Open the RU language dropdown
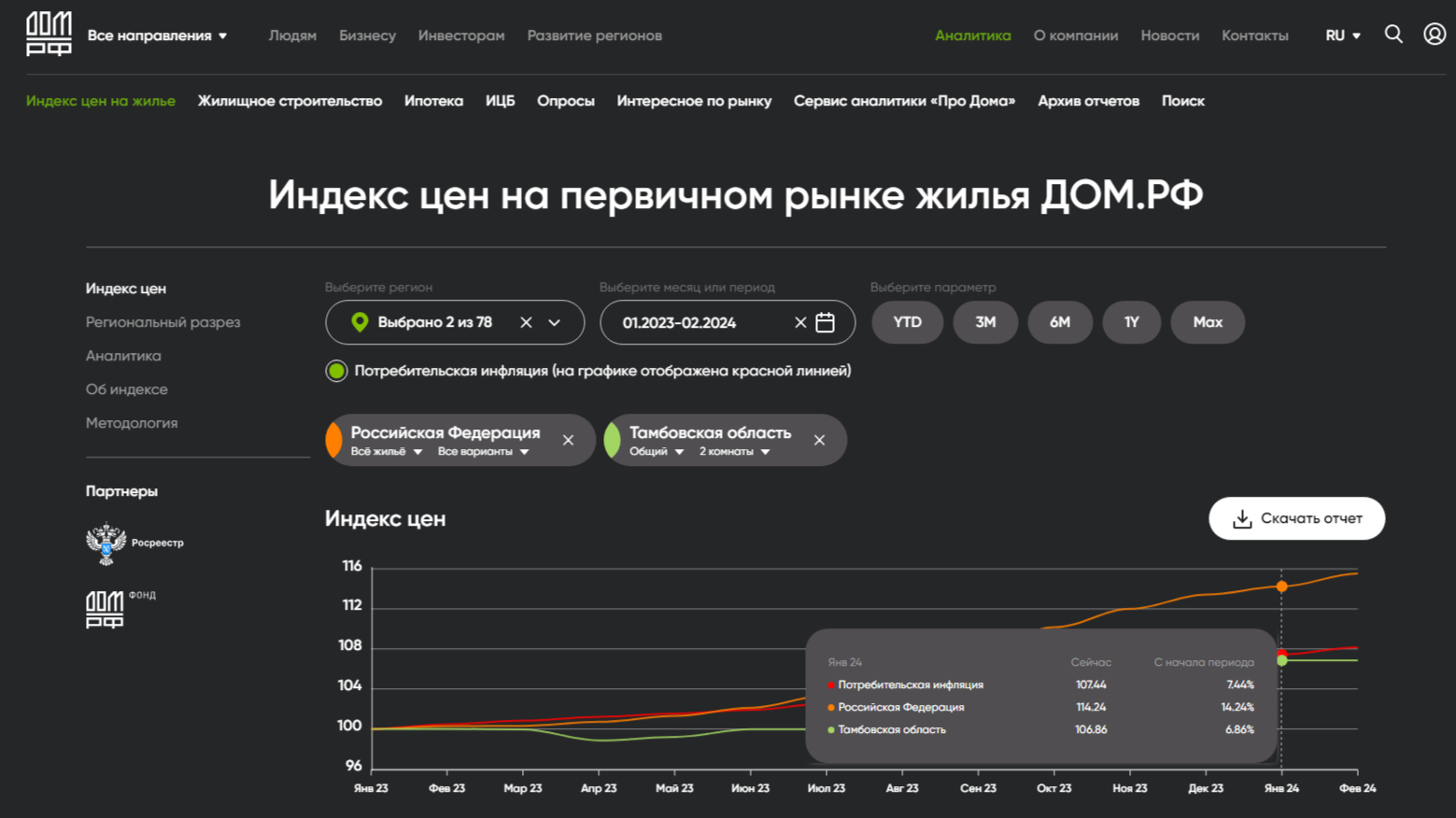The image size is (1456, 818). 1343,35
